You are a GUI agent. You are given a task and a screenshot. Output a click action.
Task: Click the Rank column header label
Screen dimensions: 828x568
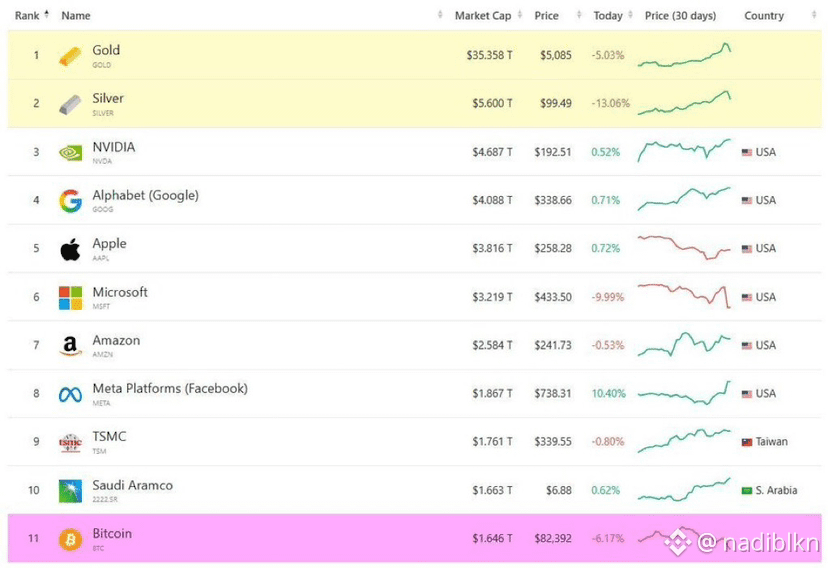coord(27,16)
